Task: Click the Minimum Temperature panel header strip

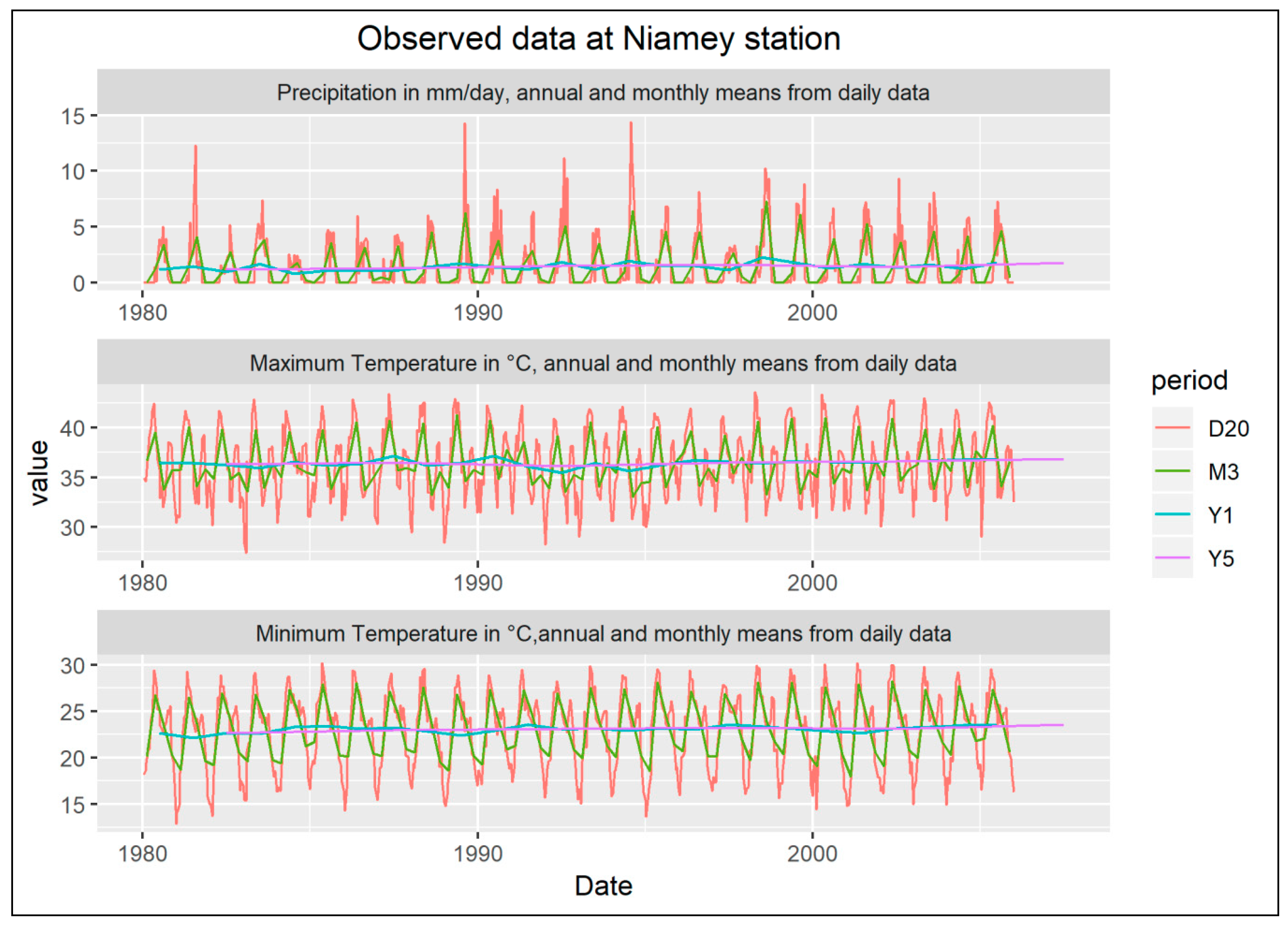Action: [x=603, y=633]
